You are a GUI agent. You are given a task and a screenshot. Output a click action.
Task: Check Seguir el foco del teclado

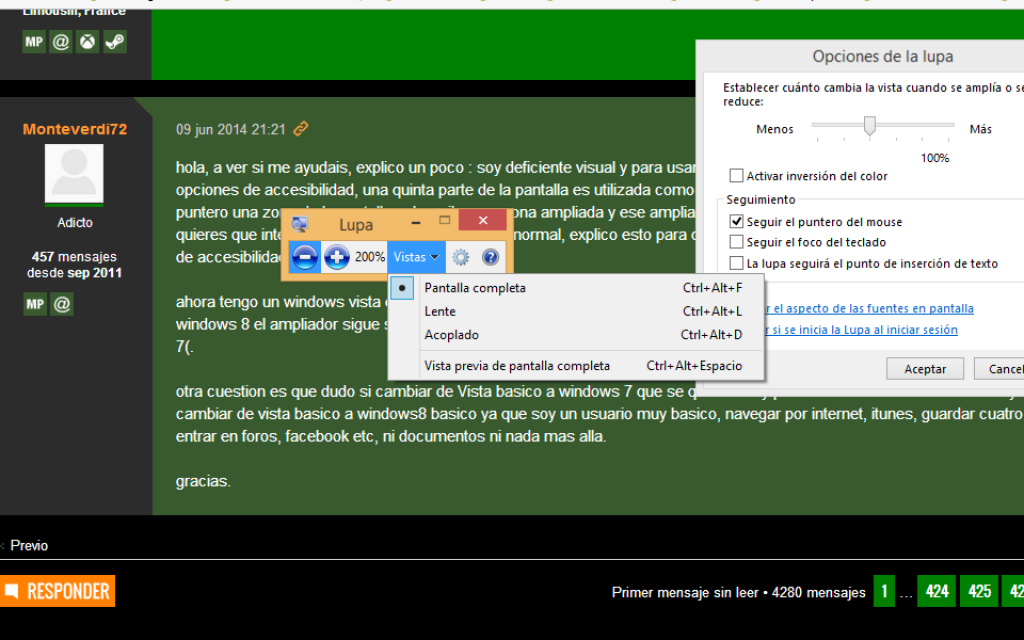pos(736,242)
